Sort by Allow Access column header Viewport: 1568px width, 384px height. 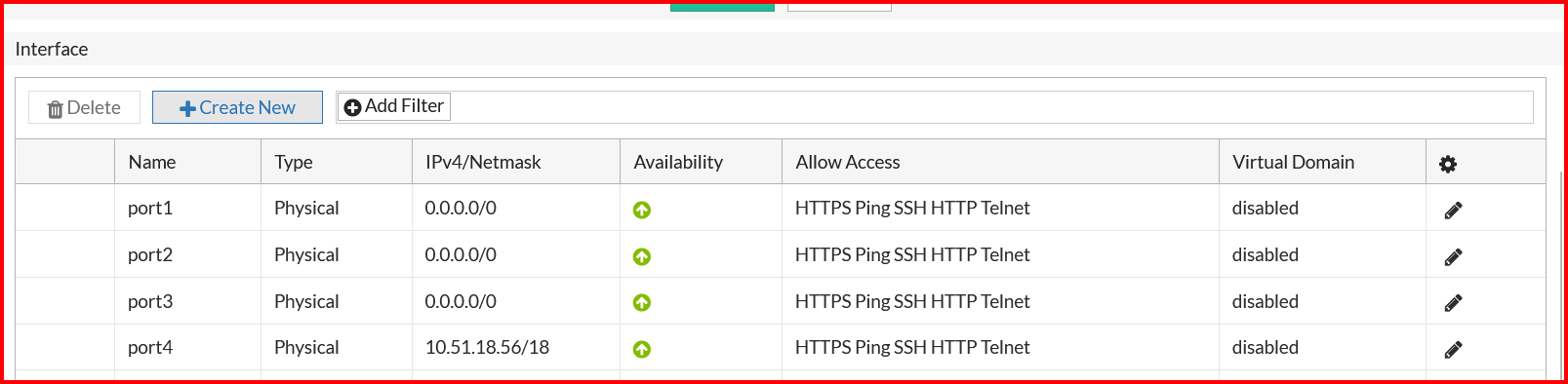click(x=848, y=162)
